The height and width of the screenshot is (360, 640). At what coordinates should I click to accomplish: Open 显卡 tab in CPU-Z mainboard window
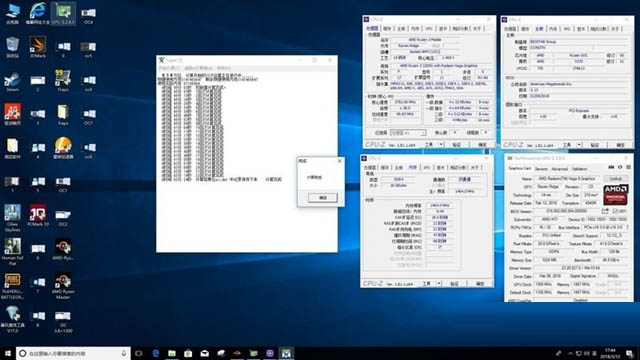581,29
